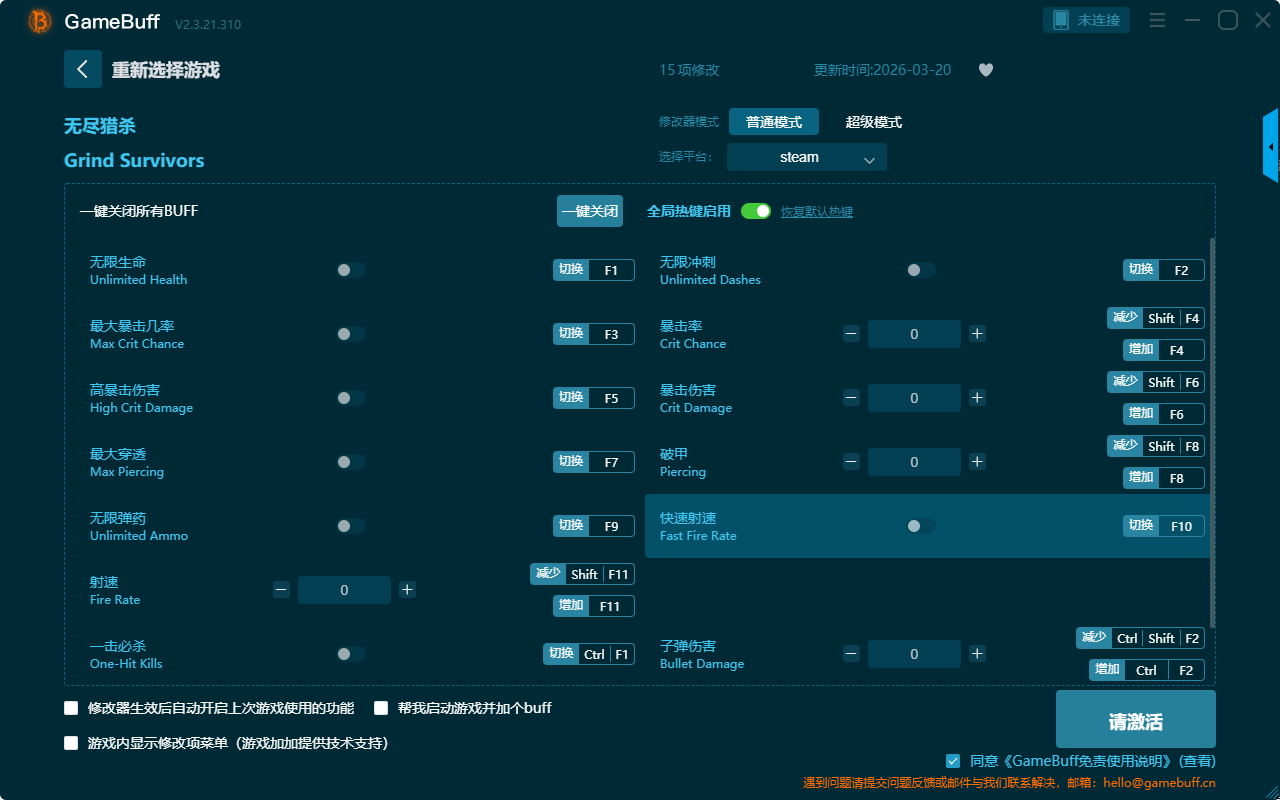Open the steam platform dropdown
Viewport: 1280px width, 800px height.
806,157
